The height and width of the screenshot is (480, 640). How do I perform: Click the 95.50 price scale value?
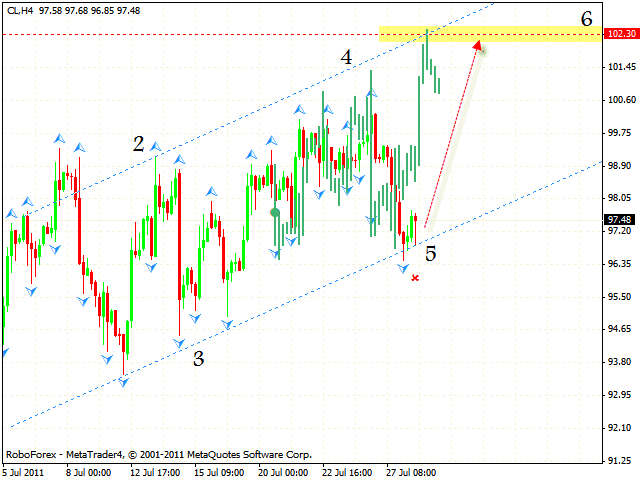click(620, 297)
